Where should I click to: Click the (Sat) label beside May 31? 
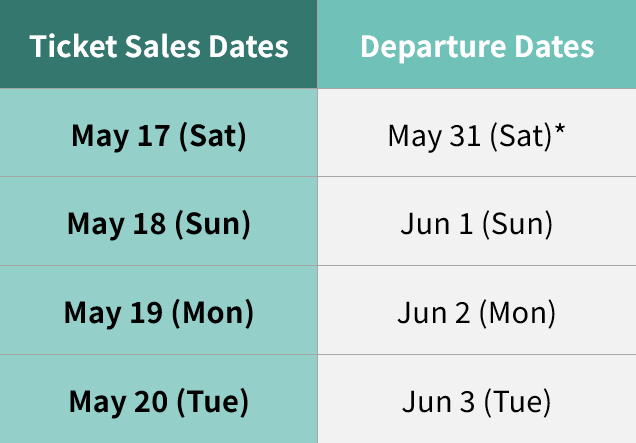click(514, 135)
